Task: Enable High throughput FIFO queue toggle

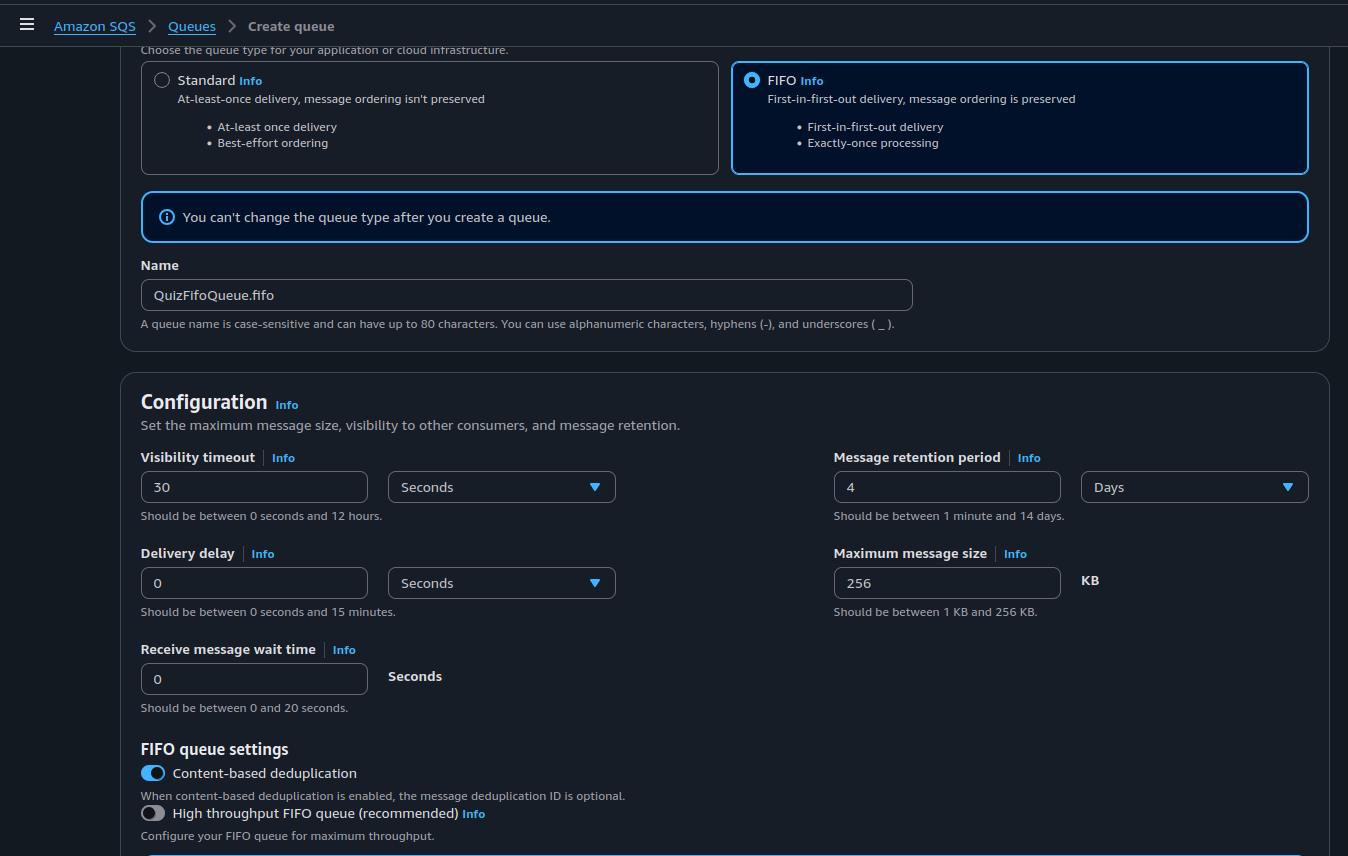Action: coord(153,813)
